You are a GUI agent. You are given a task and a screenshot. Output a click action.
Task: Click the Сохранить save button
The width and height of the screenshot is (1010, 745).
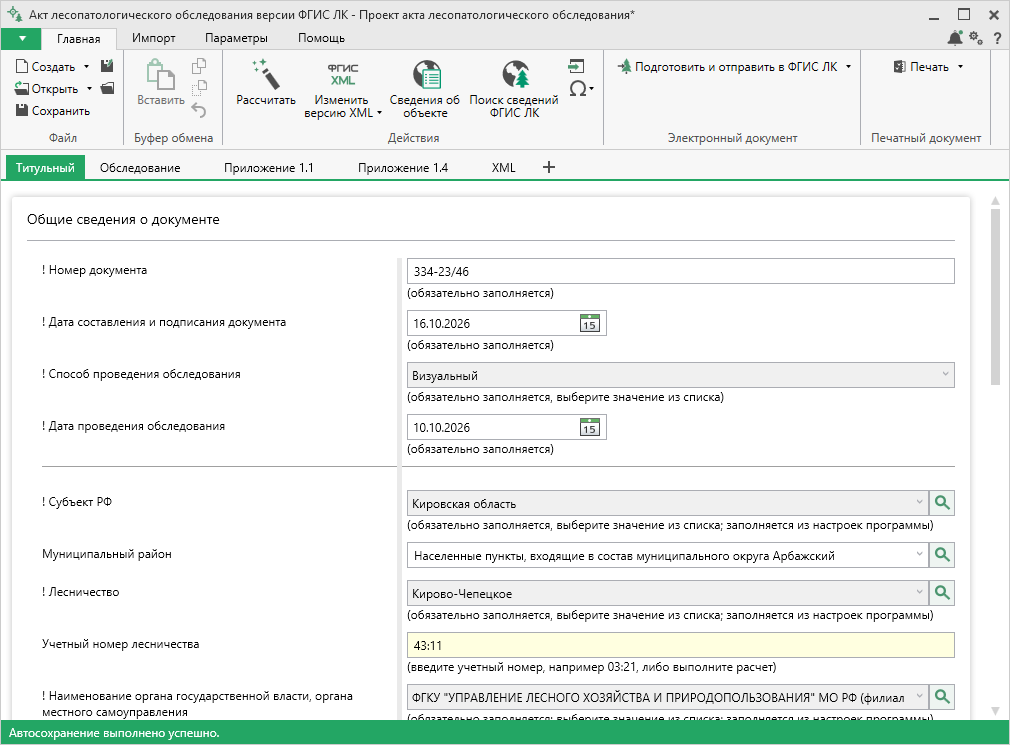pyautogui.click(x=53, y=111)
